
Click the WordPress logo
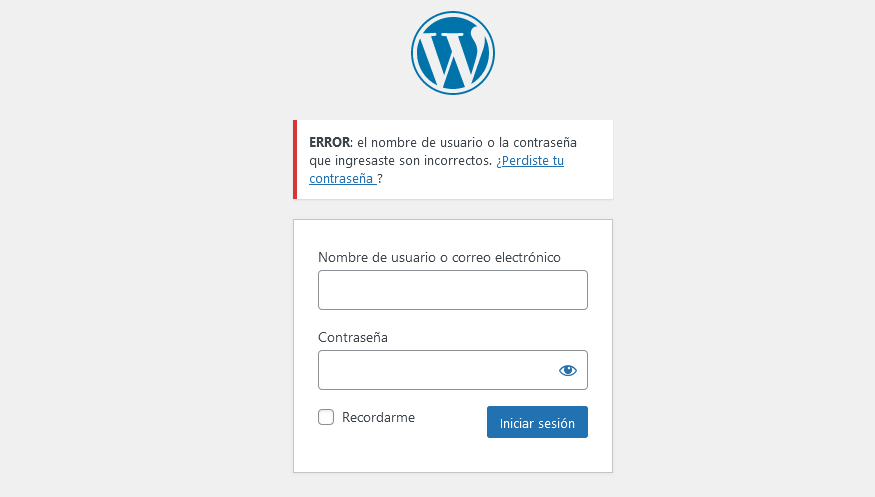(x=453, y=53)
